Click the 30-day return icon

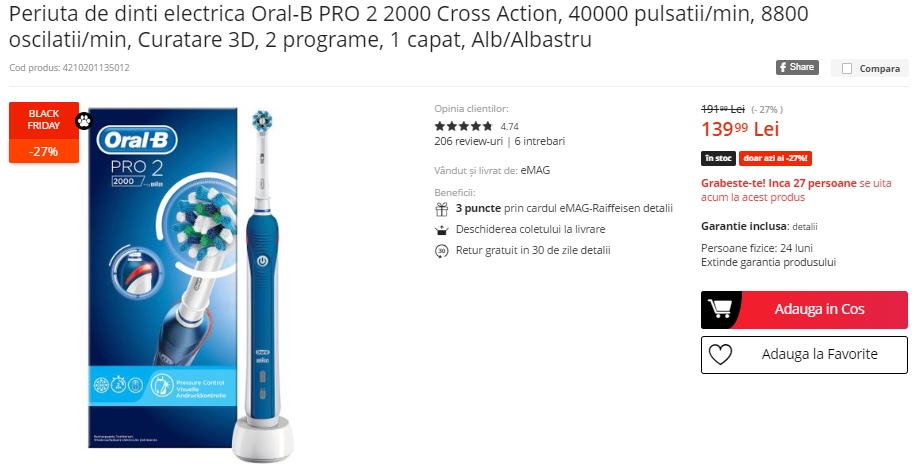(x=442, y=251)
